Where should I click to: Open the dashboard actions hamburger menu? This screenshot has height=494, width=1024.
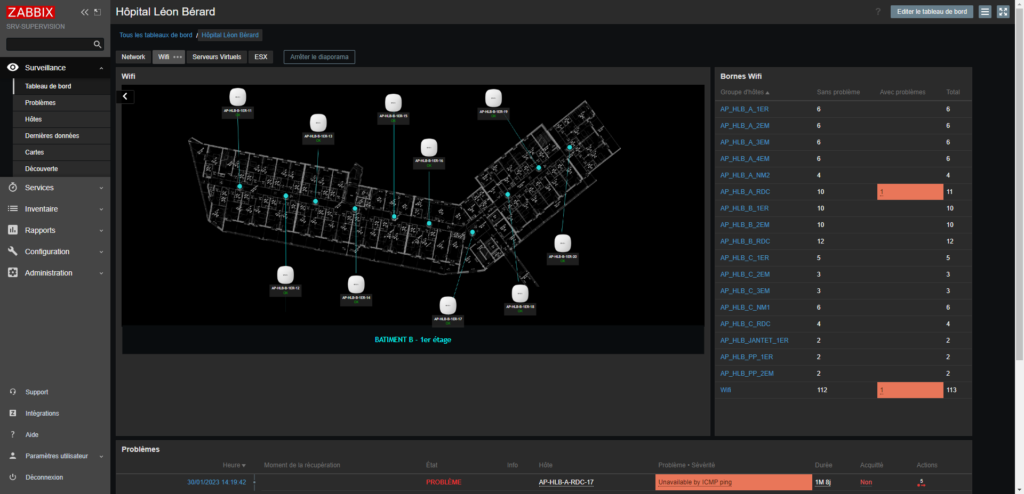[x=985, y=12]
